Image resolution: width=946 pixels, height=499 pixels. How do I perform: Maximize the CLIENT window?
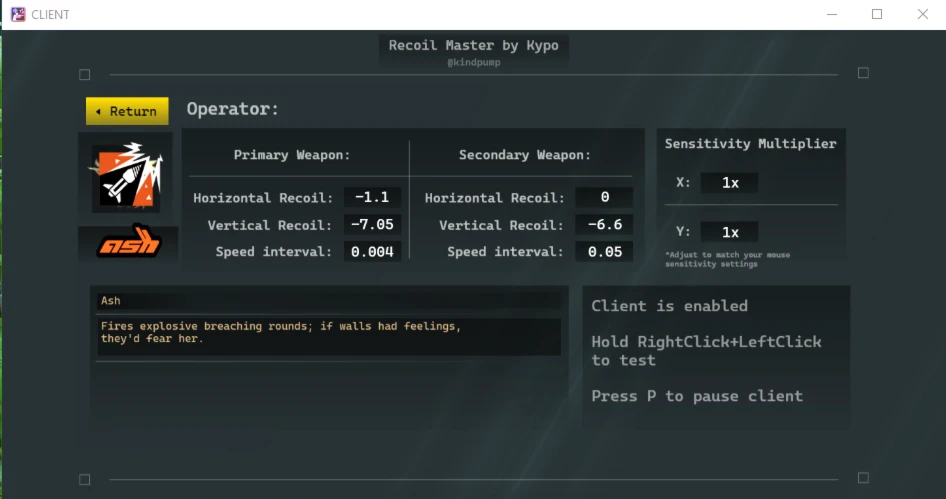tap(877, 14)
